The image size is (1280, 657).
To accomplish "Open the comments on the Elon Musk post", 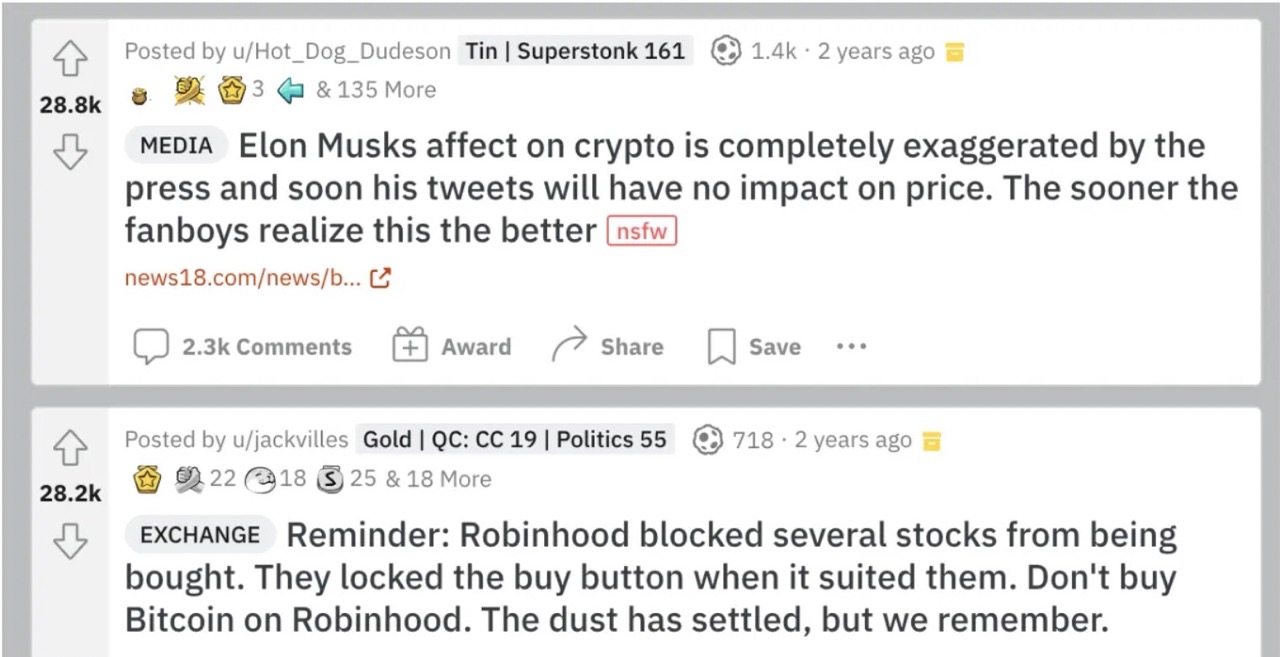I will pos(242,346).
